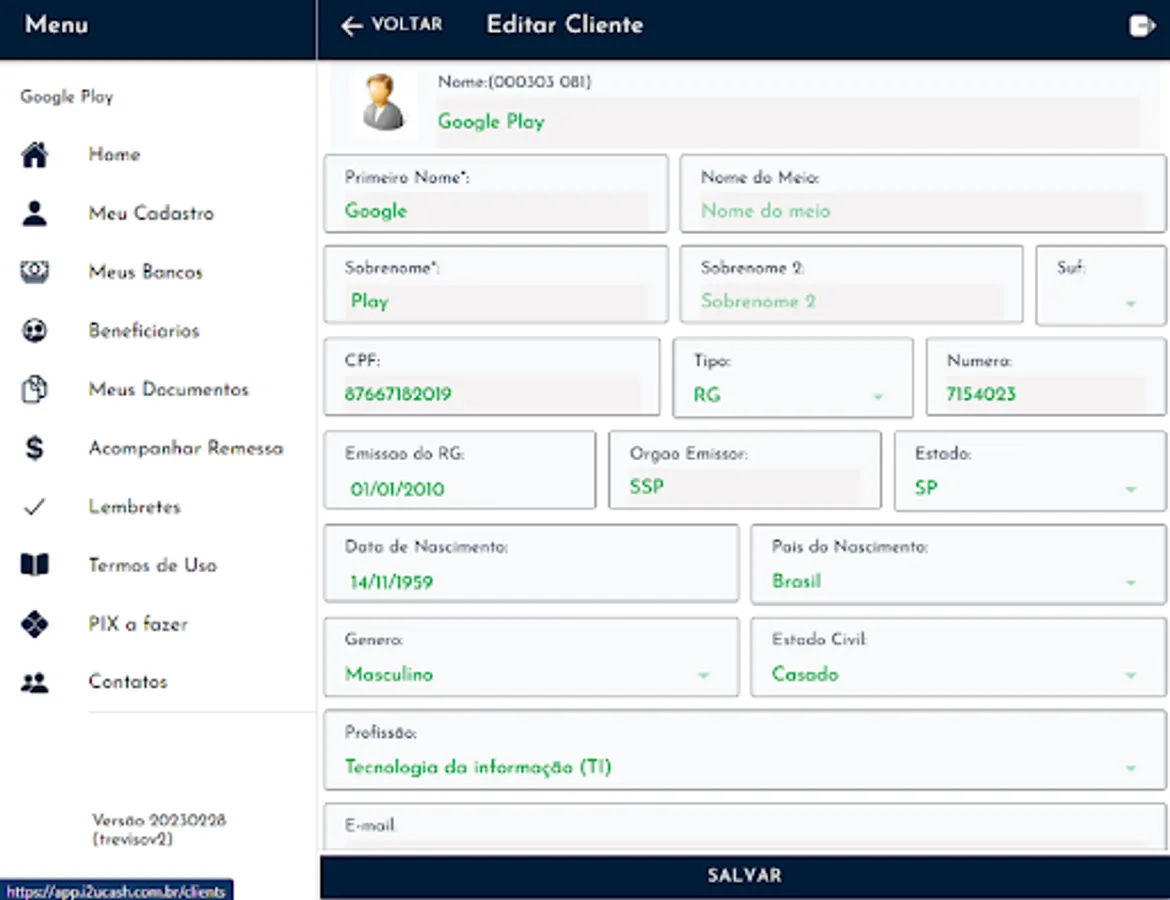Select Acompanhar Remessa in menu
Screen dimensions: 1170x900
186,448
